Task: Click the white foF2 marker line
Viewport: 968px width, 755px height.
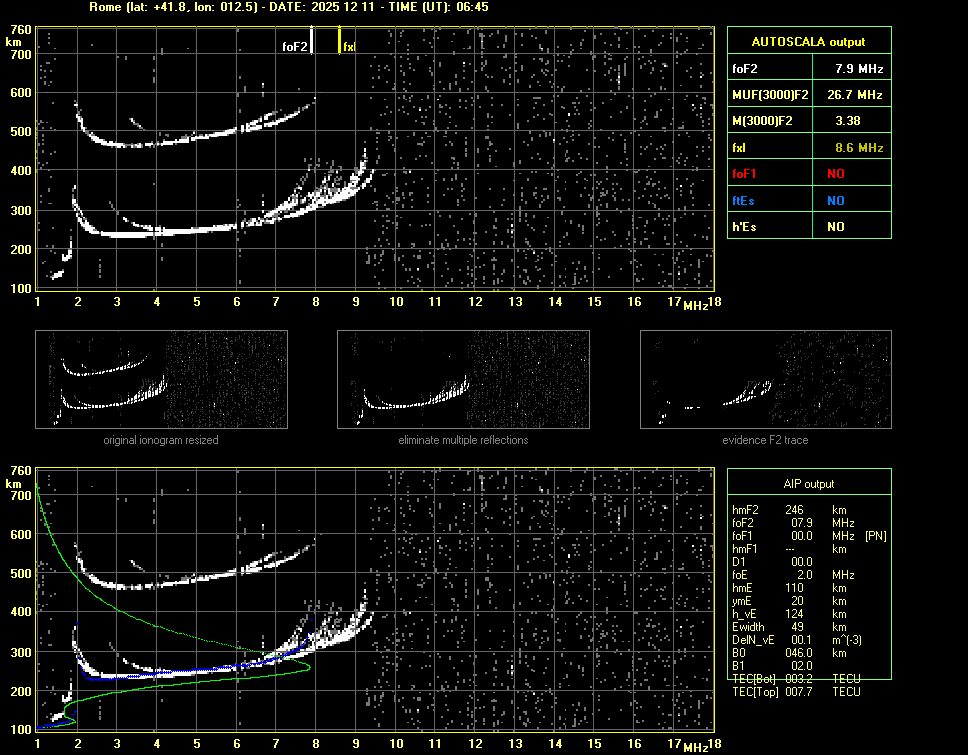Action: (312, 40)
